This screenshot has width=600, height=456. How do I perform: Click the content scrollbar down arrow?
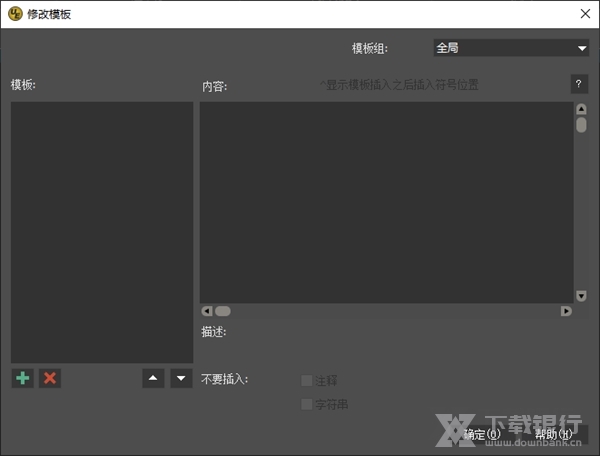(x=581, y=296)
